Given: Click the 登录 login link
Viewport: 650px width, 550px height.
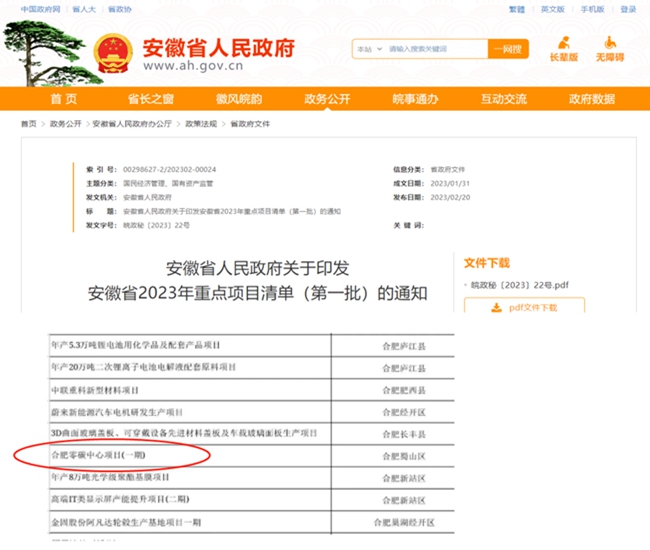Looking at the screenshot, I should (628, 9).
